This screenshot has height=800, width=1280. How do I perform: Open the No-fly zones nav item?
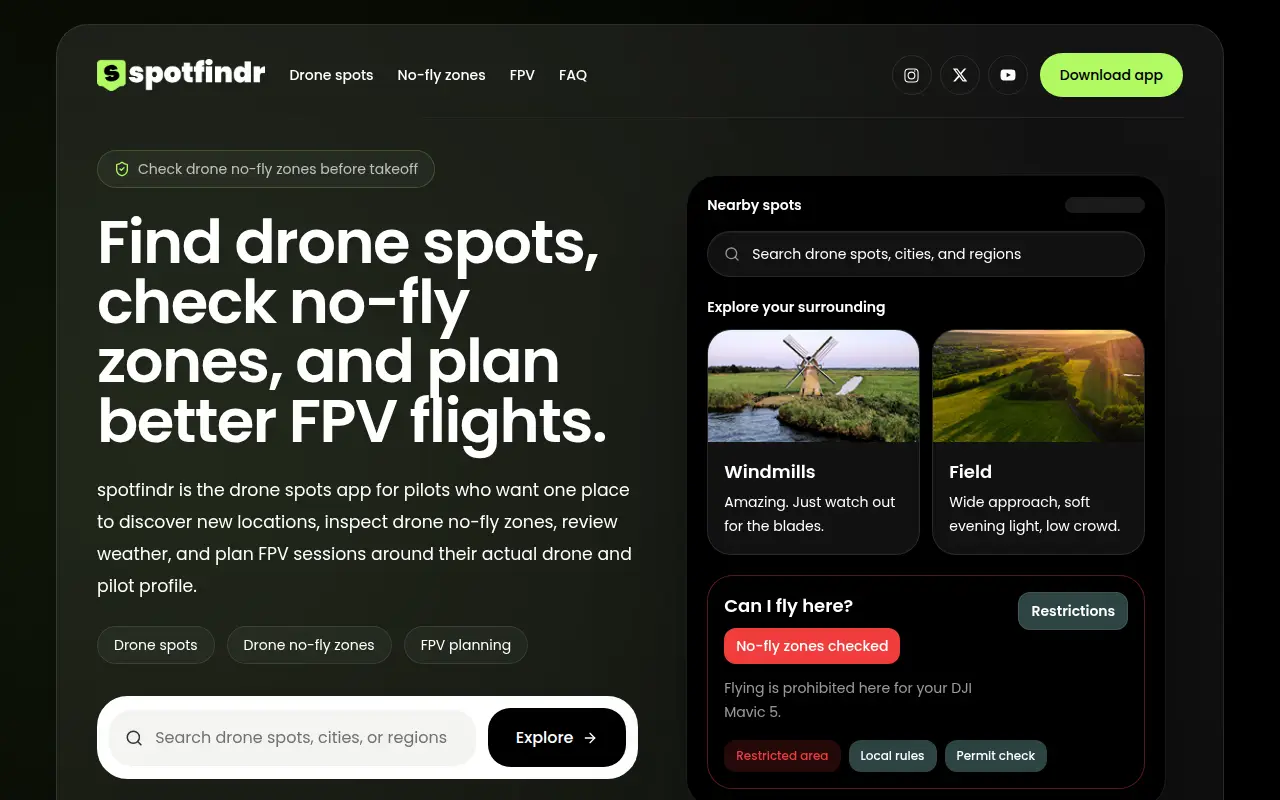point(441,75)
